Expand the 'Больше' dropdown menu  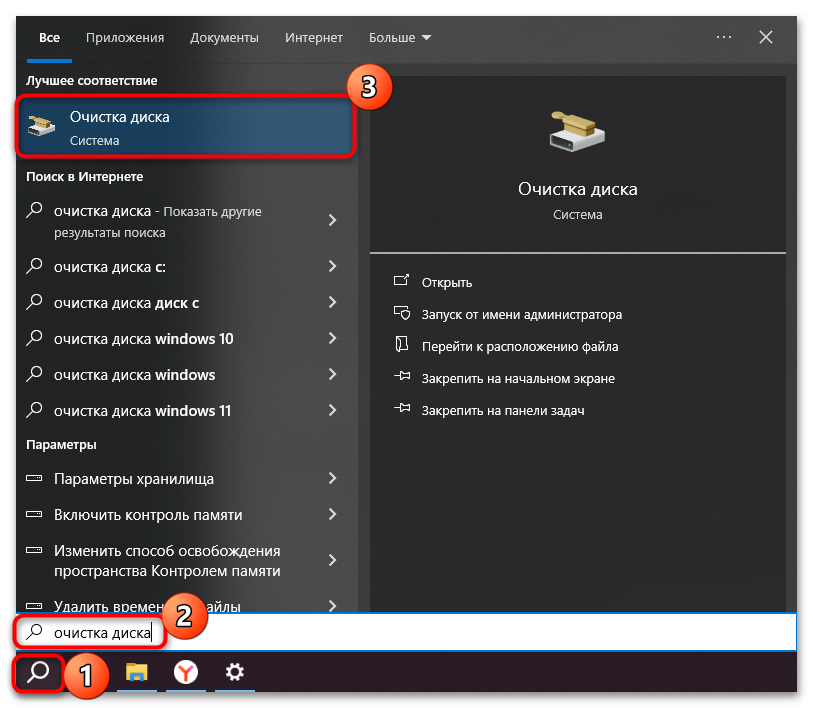pos(399,37)
